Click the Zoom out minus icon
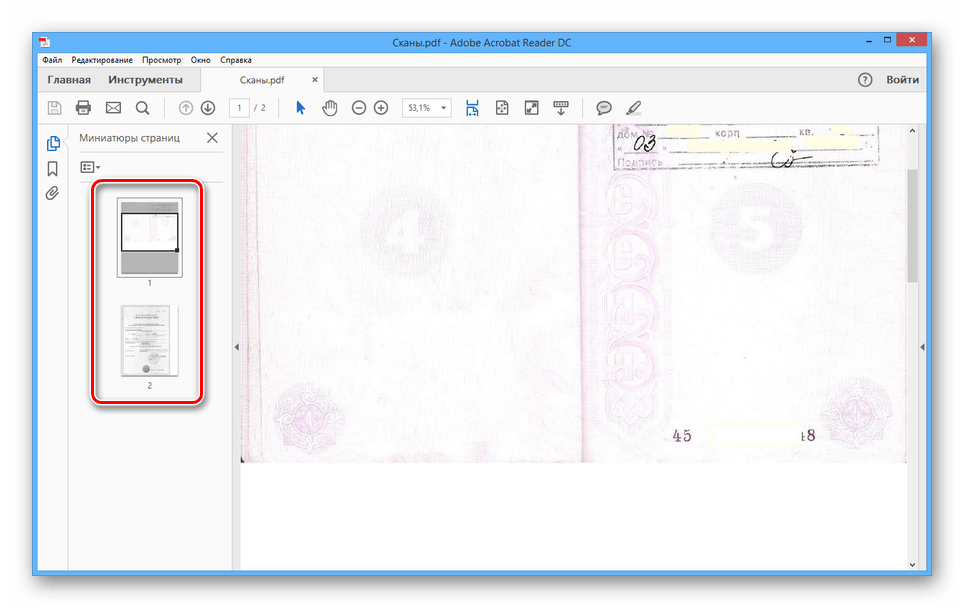This screenshot has width=964, height=608. click(x=358, y=108)
